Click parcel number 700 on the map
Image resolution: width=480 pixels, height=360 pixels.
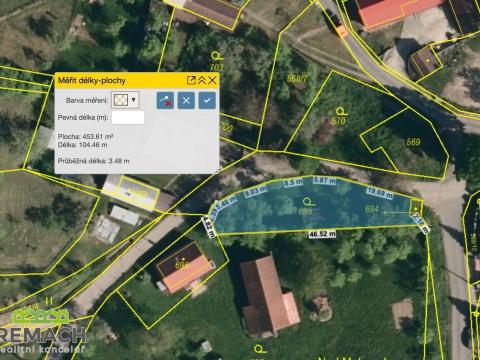pos(226,127)
